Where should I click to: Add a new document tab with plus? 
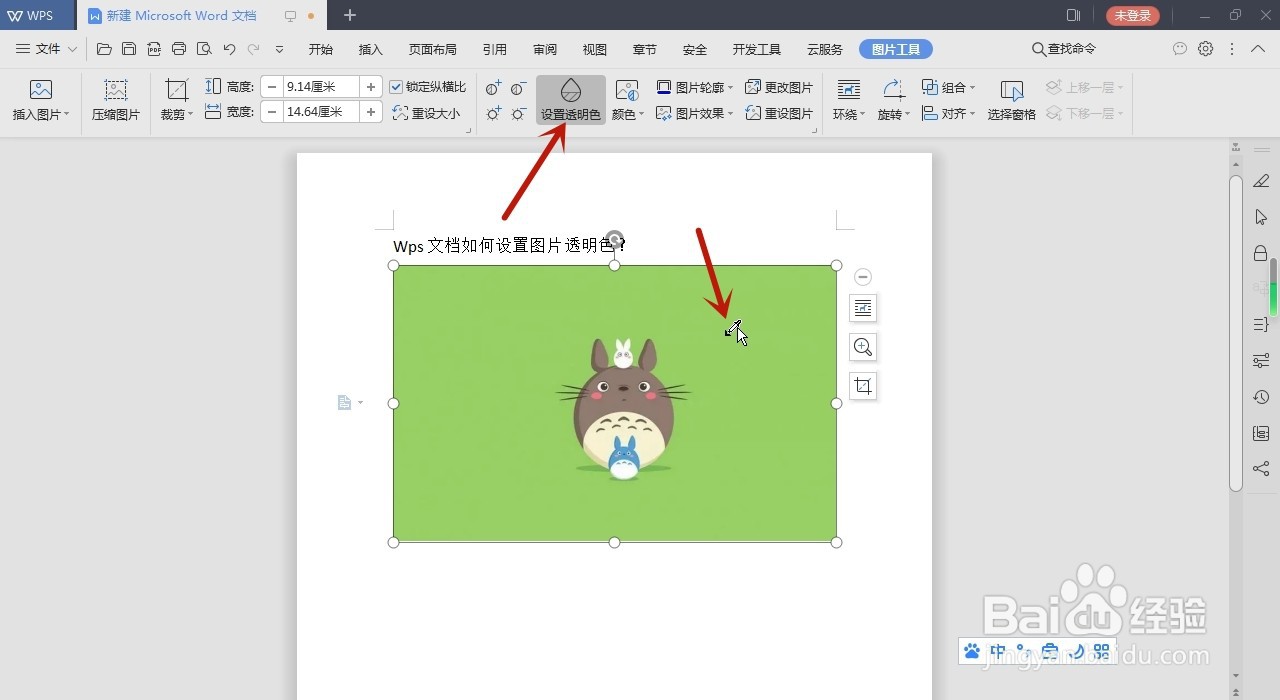coord(349,15)
